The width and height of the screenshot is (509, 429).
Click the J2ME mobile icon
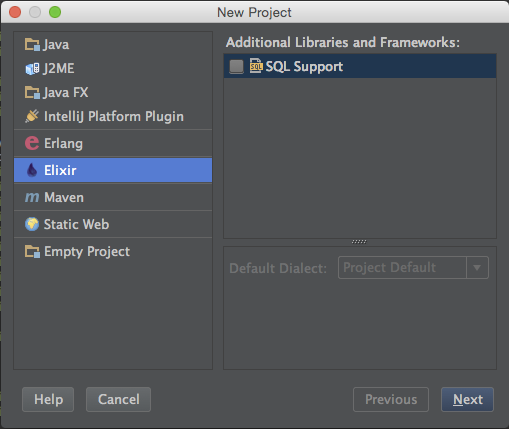coord(32,69)
